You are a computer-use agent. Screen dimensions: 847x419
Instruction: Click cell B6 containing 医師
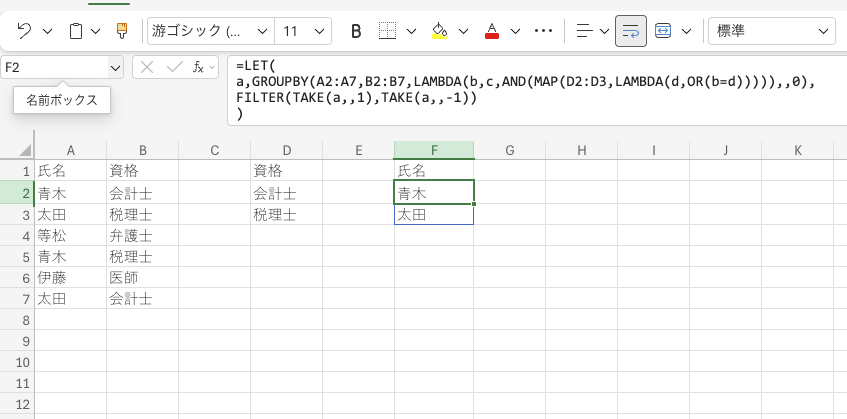pos(143,278)
